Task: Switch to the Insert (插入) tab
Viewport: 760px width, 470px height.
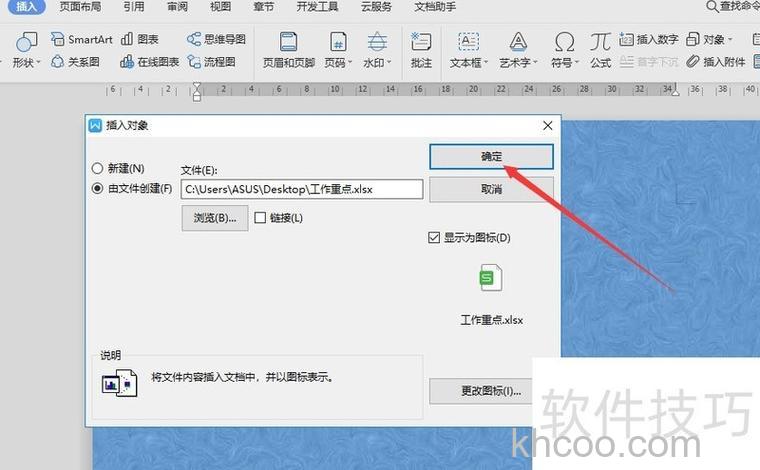Action: [x=27, y=6]
